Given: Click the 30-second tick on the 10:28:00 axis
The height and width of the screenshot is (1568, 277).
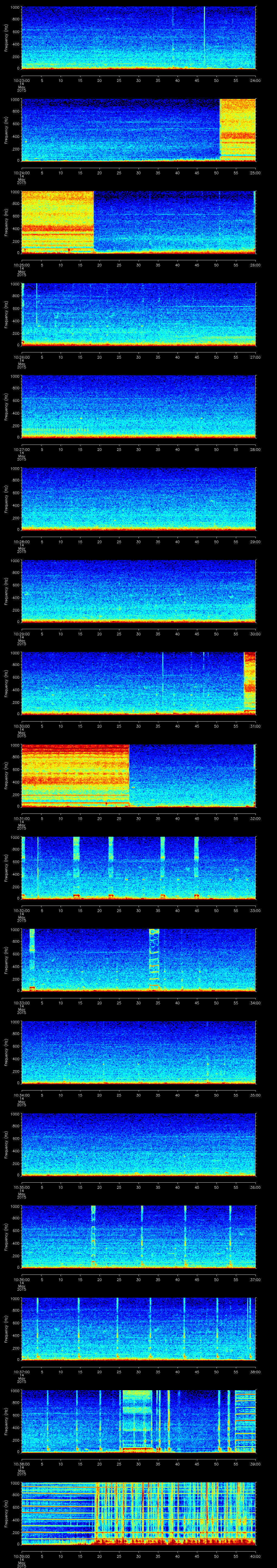Looking at the screenshot, I should click(138, 541).
